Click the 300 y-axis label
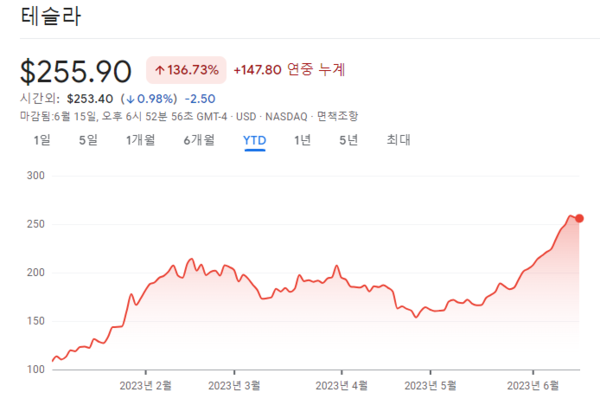The height and width of the screenshot is (405, 600). [36, 176]
